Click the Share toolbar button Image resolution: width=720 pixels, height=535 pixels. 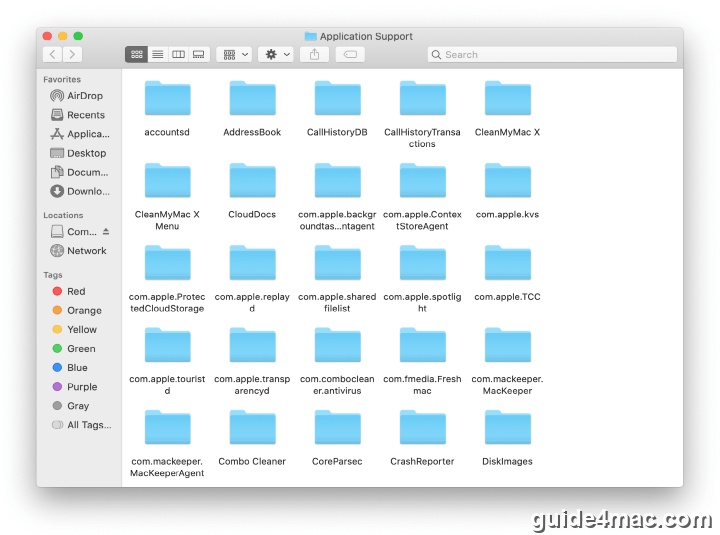(315, 54)
